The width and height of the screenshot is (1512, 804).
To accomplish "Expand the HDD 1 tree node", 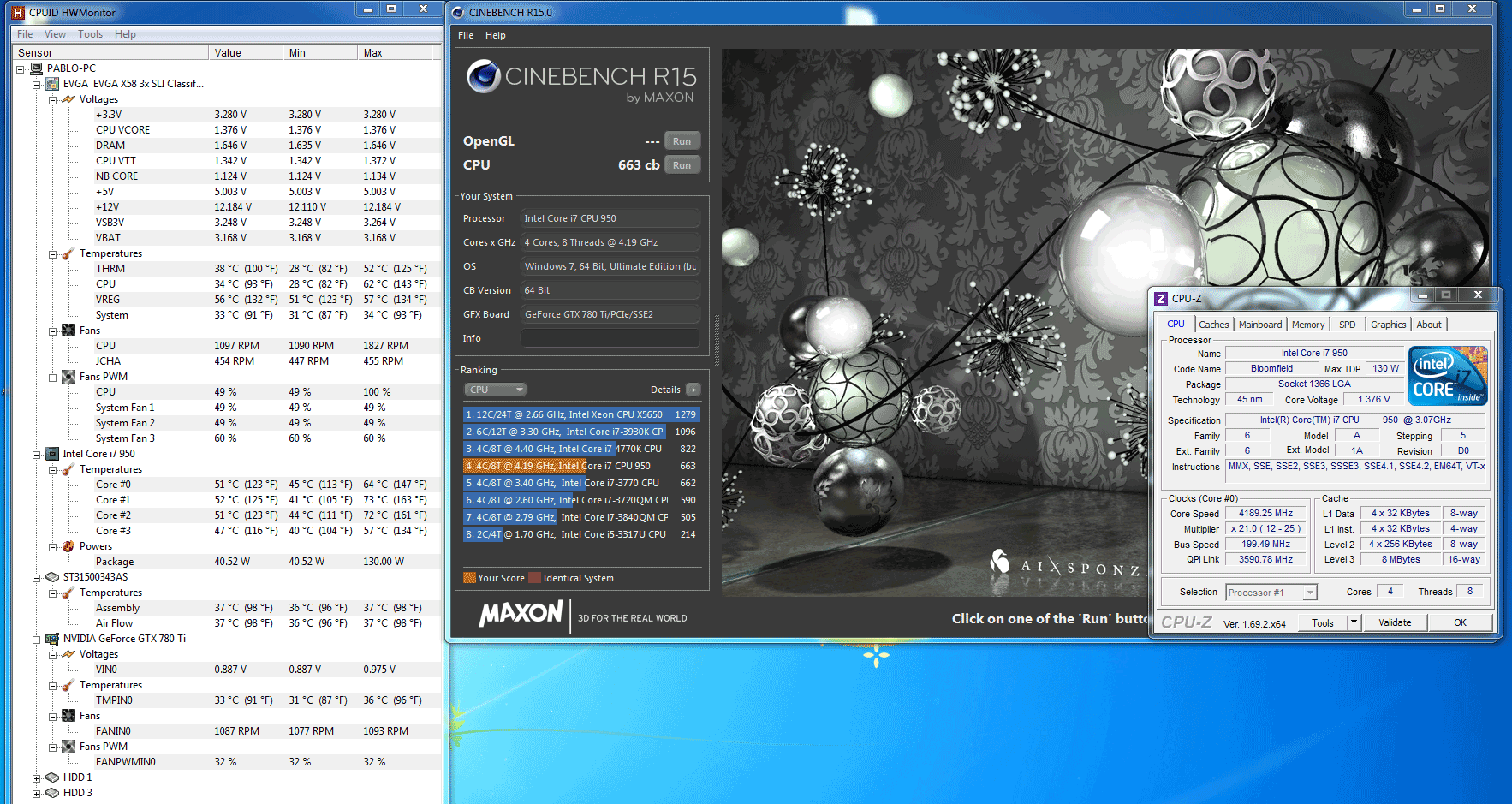I will click(x=37, y=778).
